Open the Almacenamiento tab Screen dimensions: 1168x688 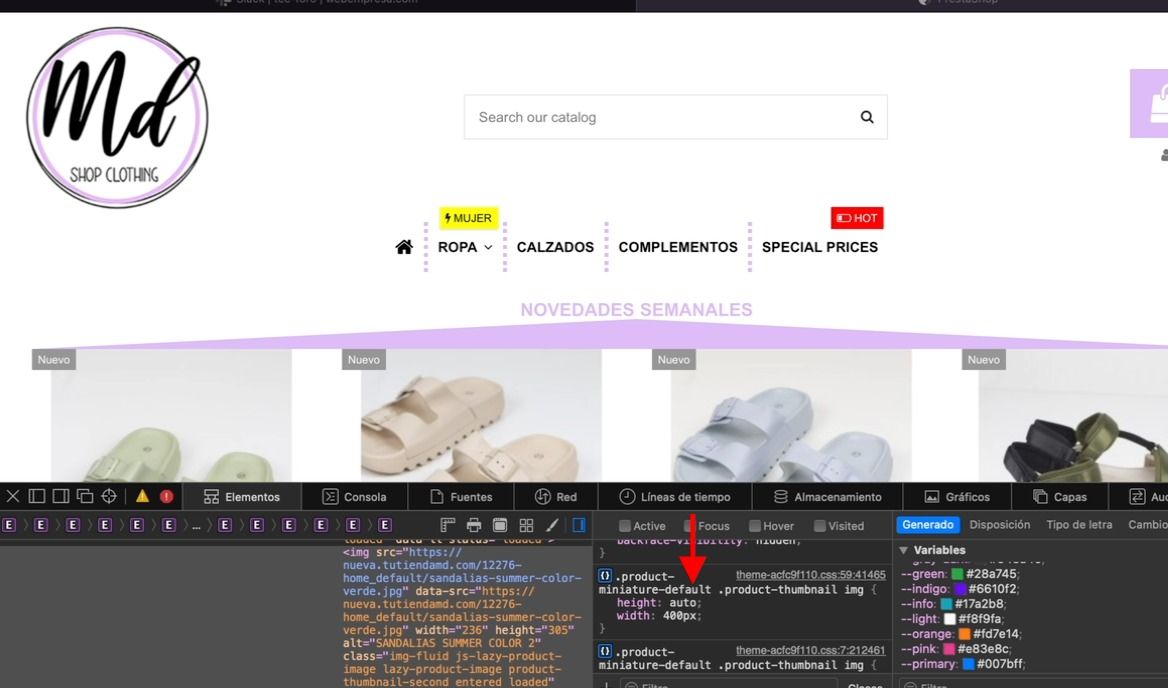click(x=828, y=497)
